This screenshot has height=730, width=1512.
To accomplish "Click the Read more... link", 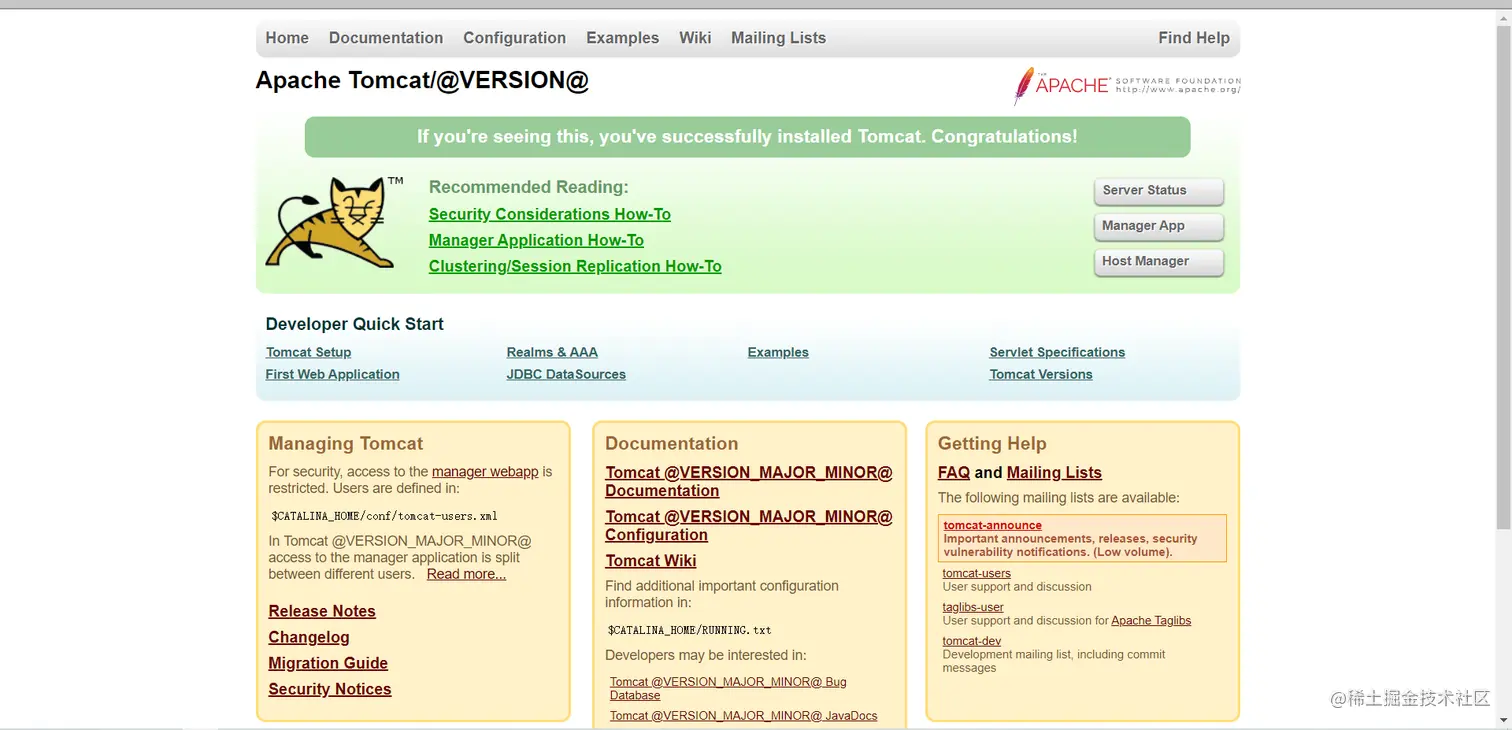I will tap(466, 574).
